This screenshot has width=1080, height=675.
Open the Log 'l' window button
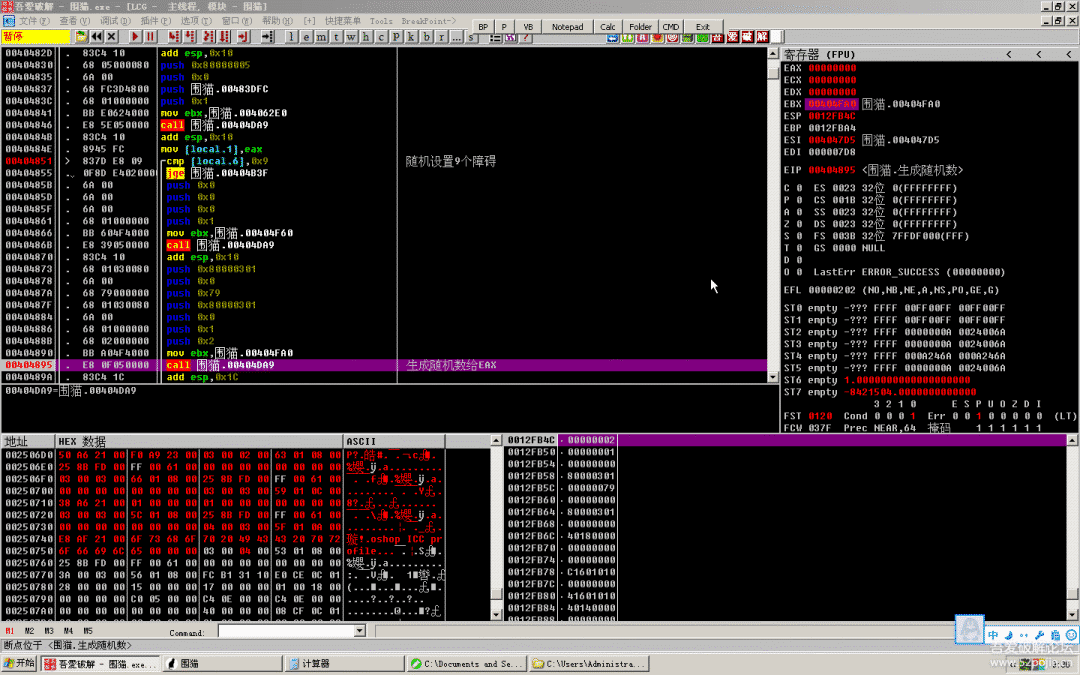pos(291,37)
